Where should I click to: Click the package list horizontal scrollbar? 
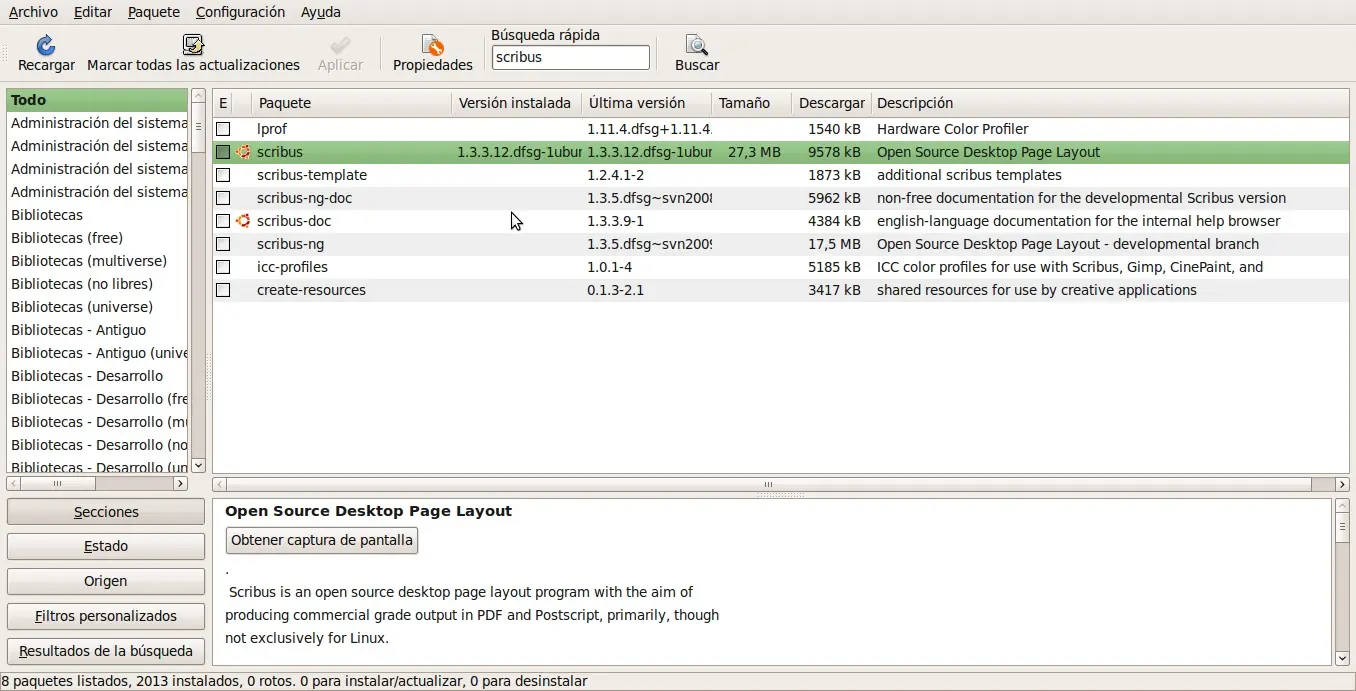[x=768, y=484]
